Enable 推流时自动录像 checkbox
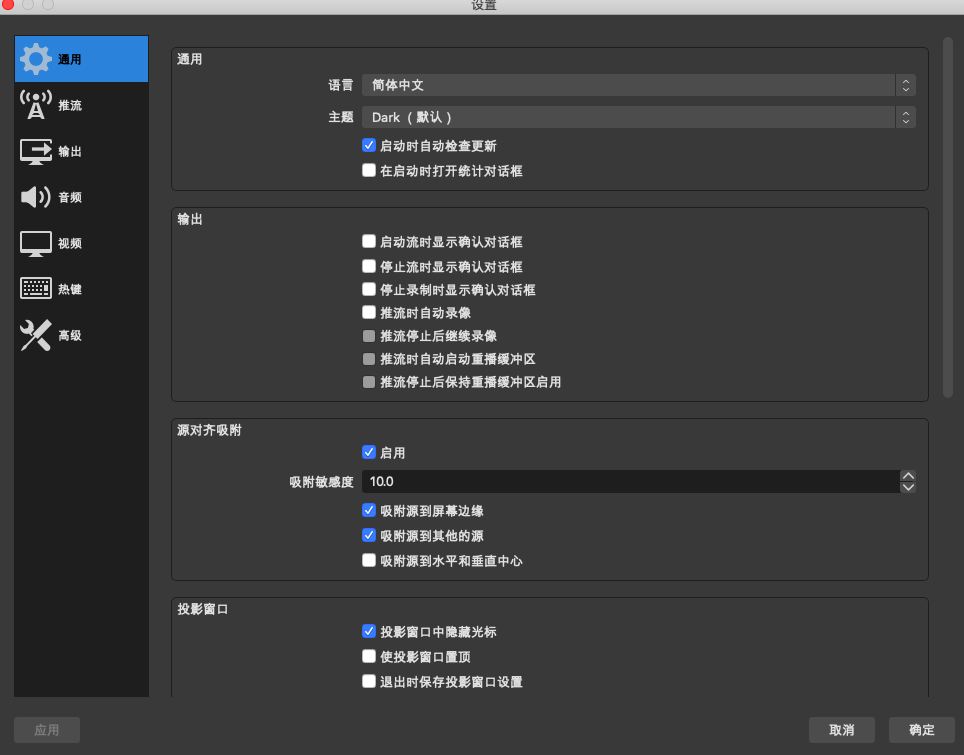964x755 pixels. (x=369, y=312)
